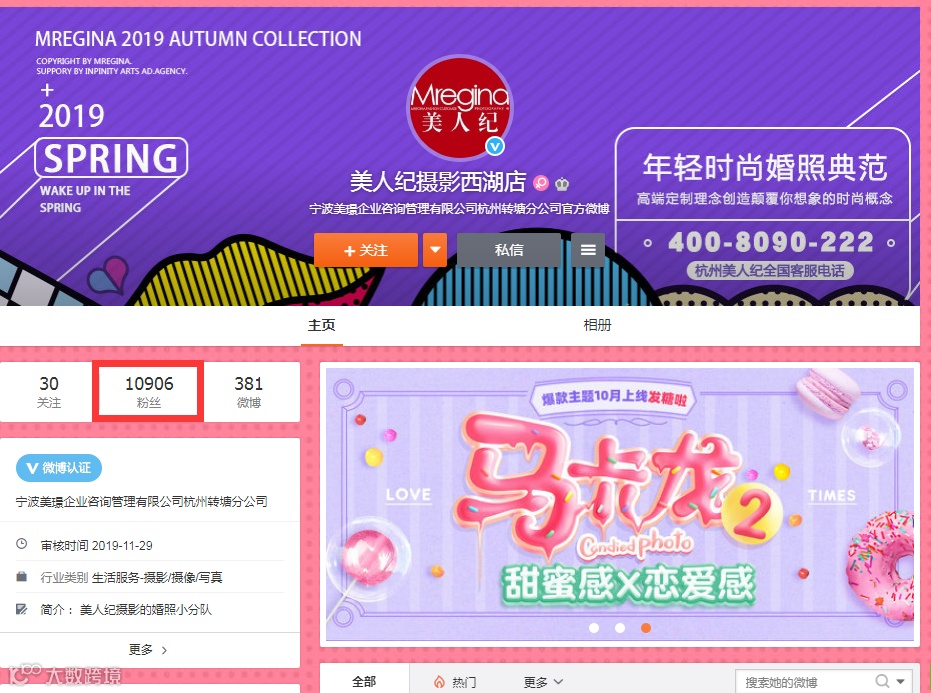Screen dimensions: 931x693
Task: Click the pink gender icon beside the username
Action: pyautogui.click(x=540, y=183)
